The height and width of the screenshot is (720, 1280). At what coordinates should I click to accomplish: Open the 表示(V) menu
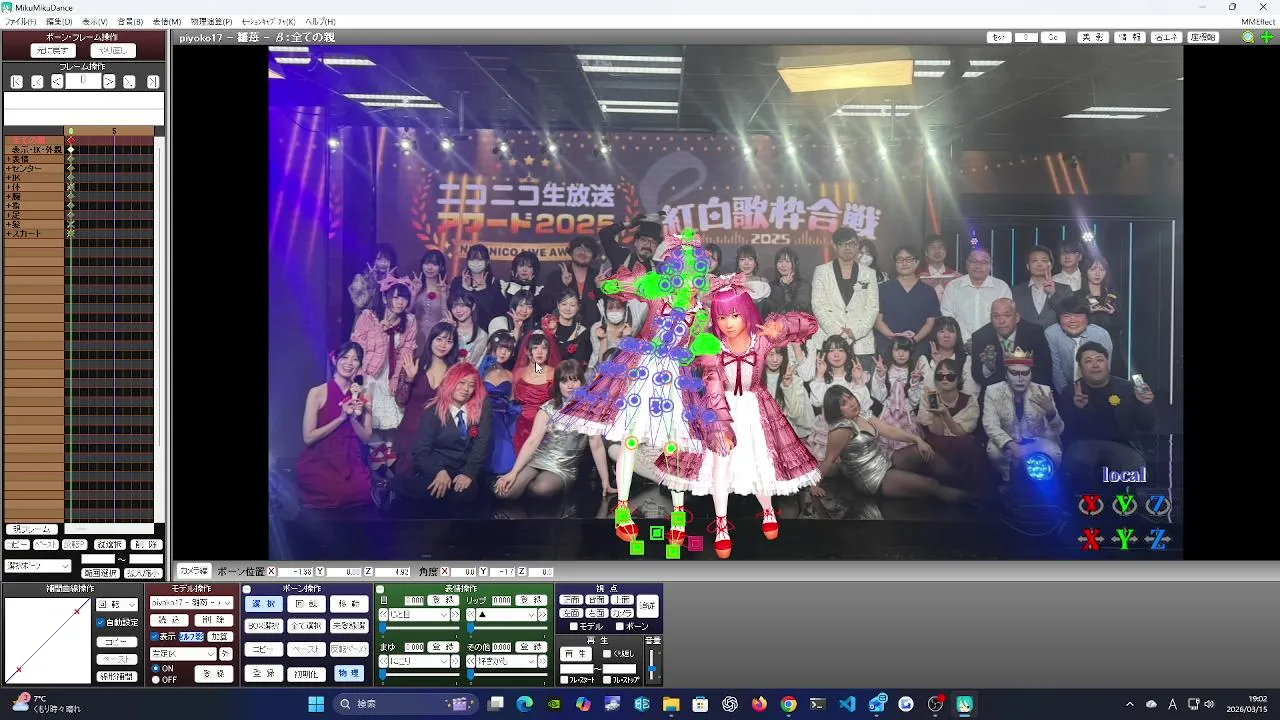click(95, 21)
